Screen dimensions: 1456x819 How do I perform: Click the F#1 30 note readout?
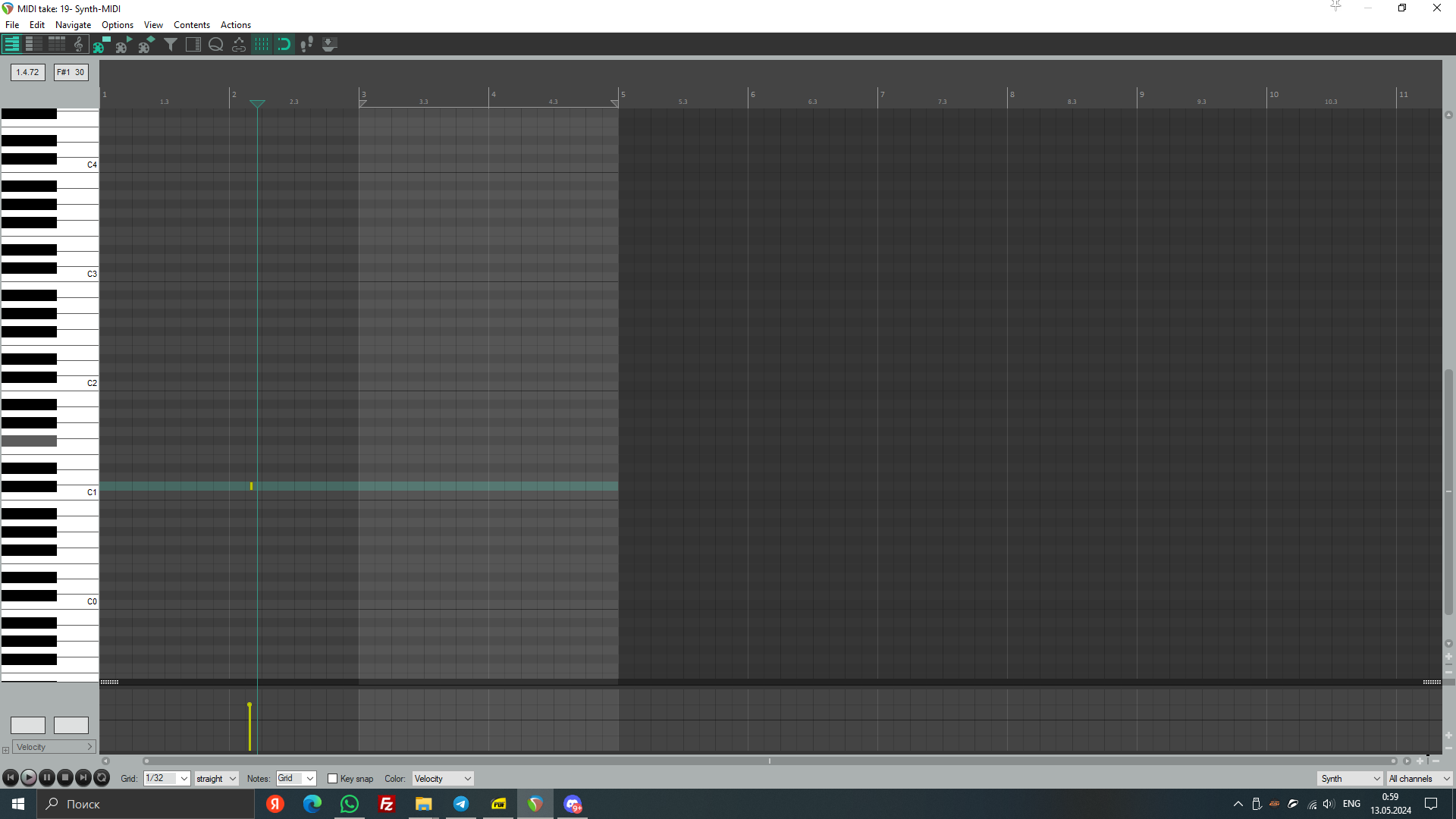71,72
